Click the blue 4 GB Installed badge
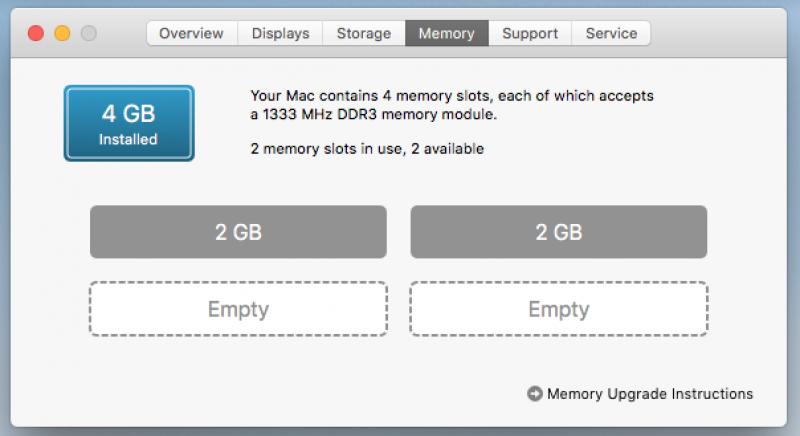This screenshot has height=436, width=800. [129, 123]
